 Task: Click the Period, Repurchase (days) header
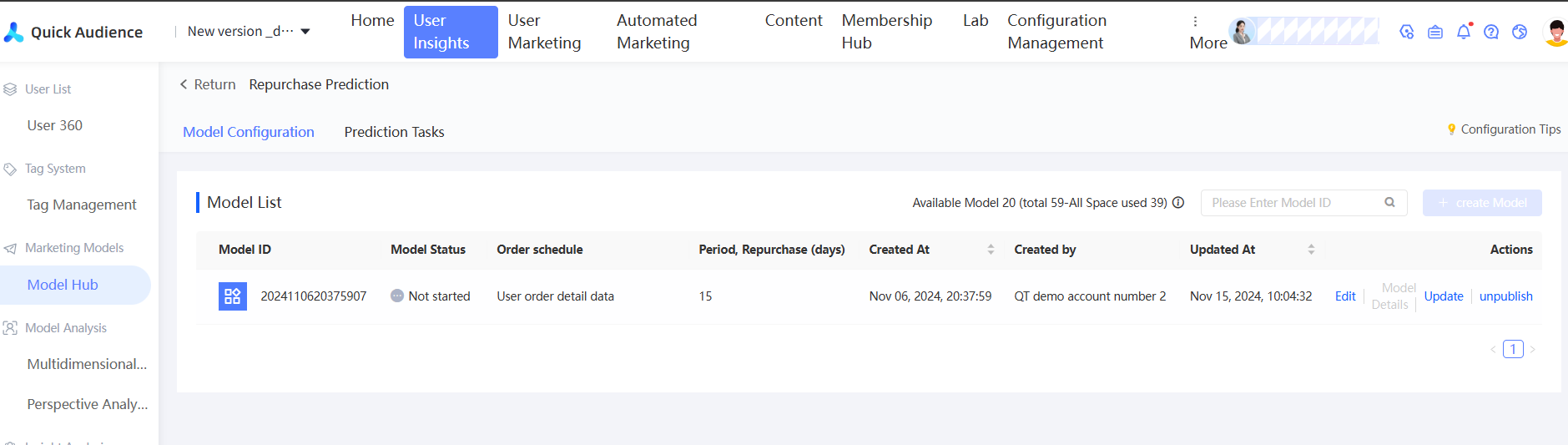(x=772, y=250)
